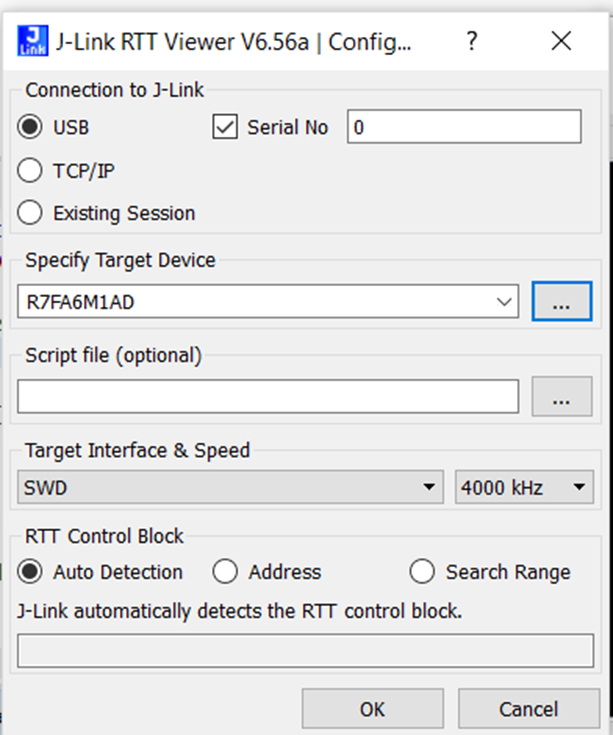The image size is (613, 735).
Task: Select Auto Detection for RTT block
Action: click(31, 572)
